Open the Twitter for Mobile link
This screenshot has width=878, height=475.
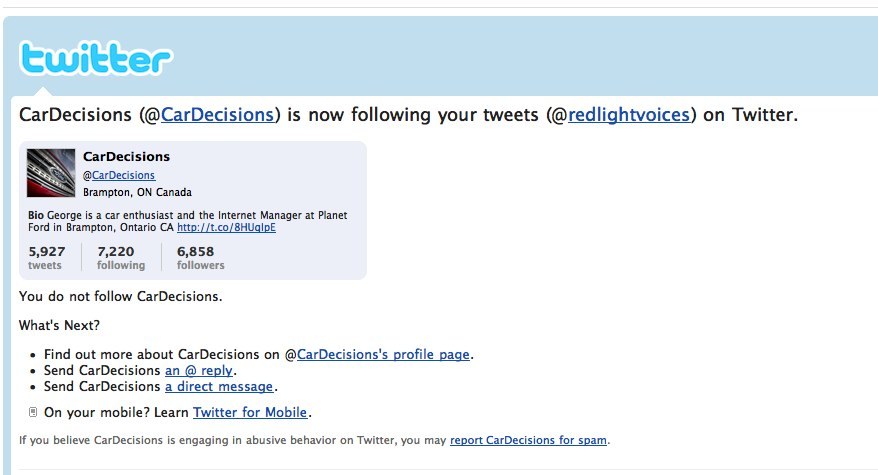pos(251,412)
